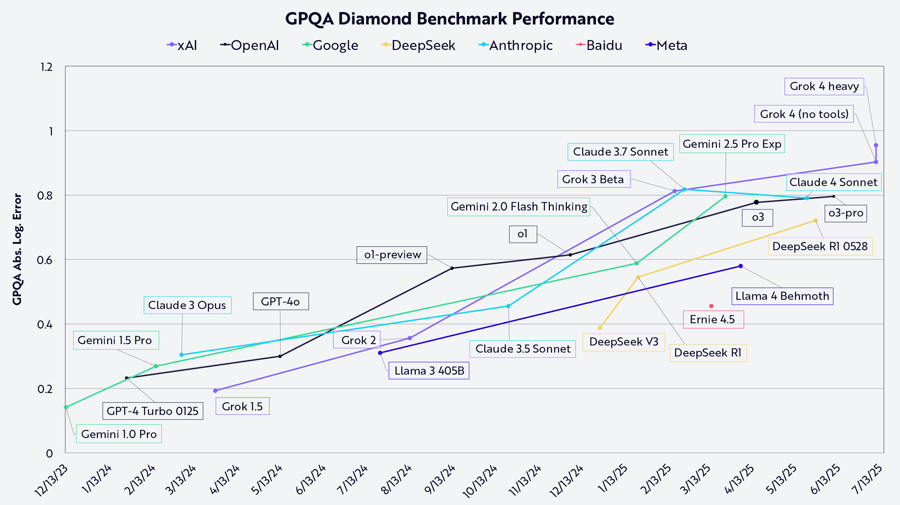Click the Claude 3.7 Sonnet label
The height and width of the screenshot is (505, 900).
click(x=620, y=152)
